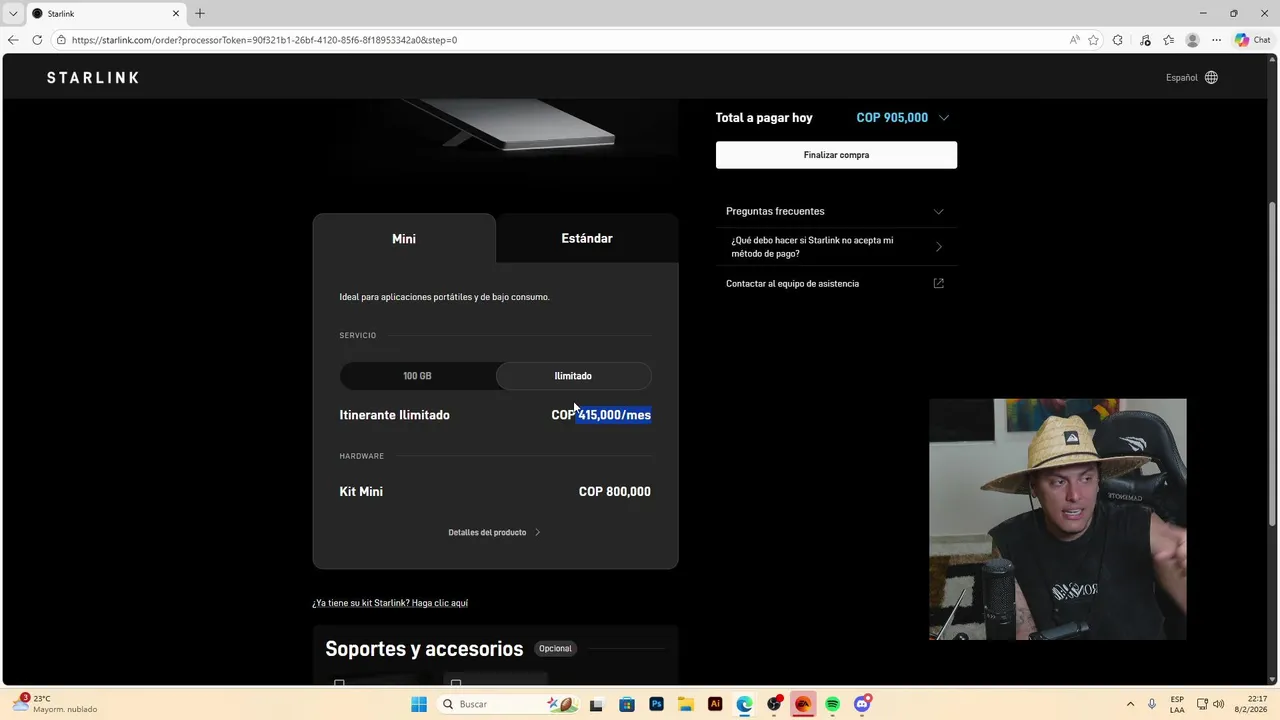Screen dimensions: 1280x720
Task: Click the external link icon next to Contactar
Action: (x=938, y=284)
